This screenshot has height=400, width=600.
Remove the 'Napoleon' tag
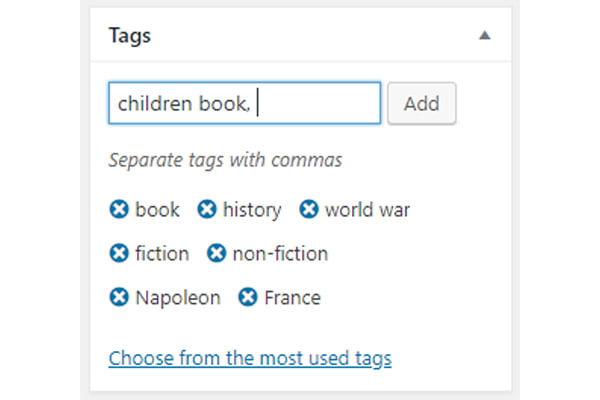coord(119,297)
